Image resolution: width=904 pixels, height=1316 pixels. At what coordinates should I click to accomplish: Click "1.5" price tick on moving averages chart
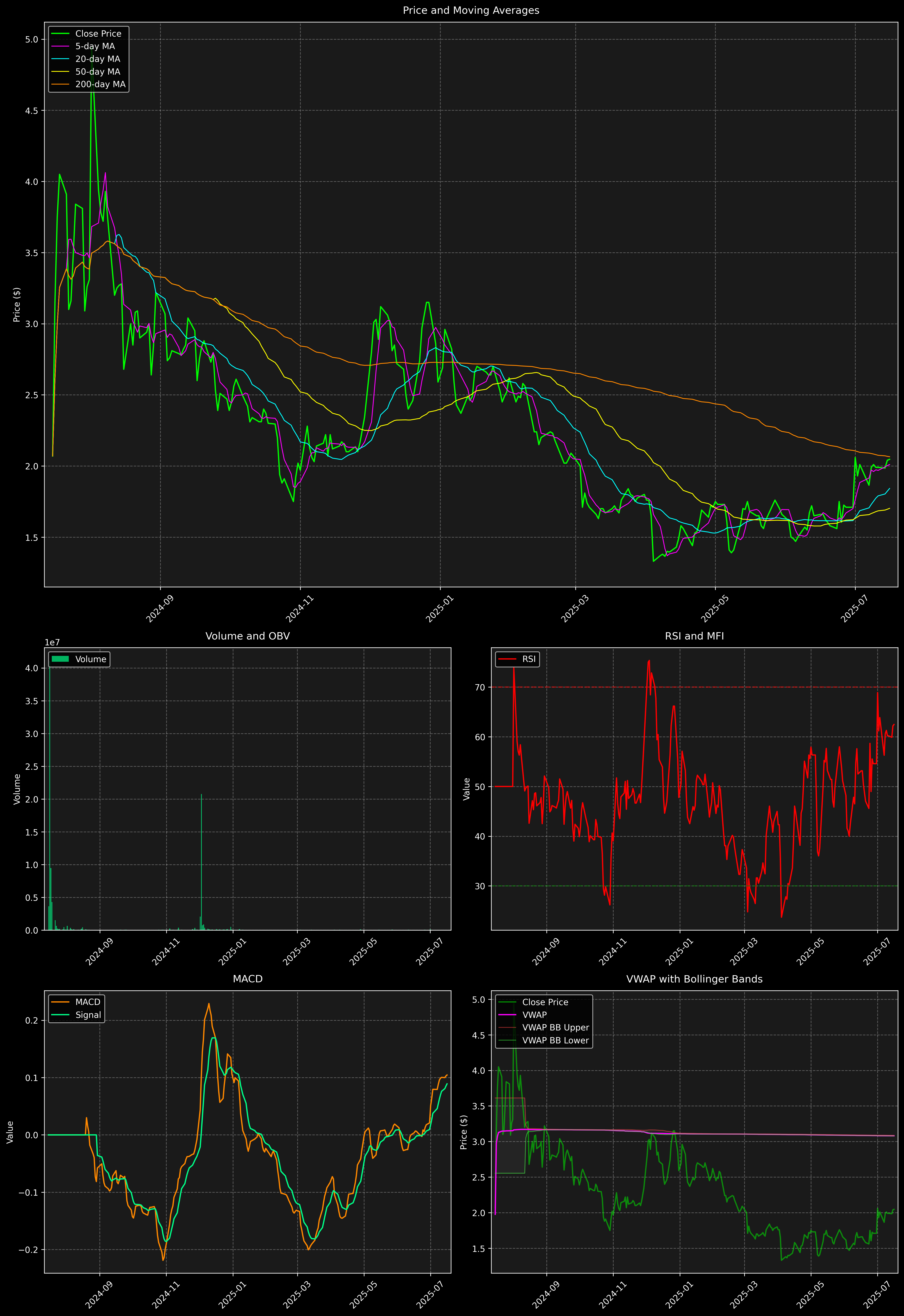coord(32,537)
